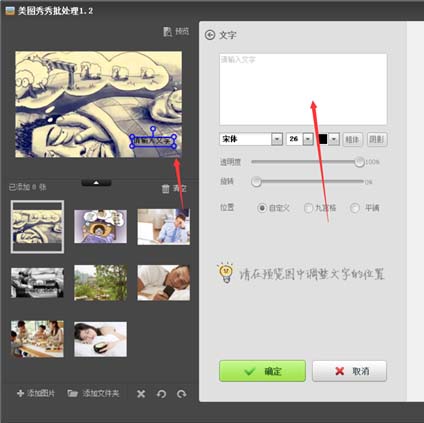Select the 九宫格 position radio button
Screen dimensions: 424x423
pyautogui.click(x=308, y=208)
